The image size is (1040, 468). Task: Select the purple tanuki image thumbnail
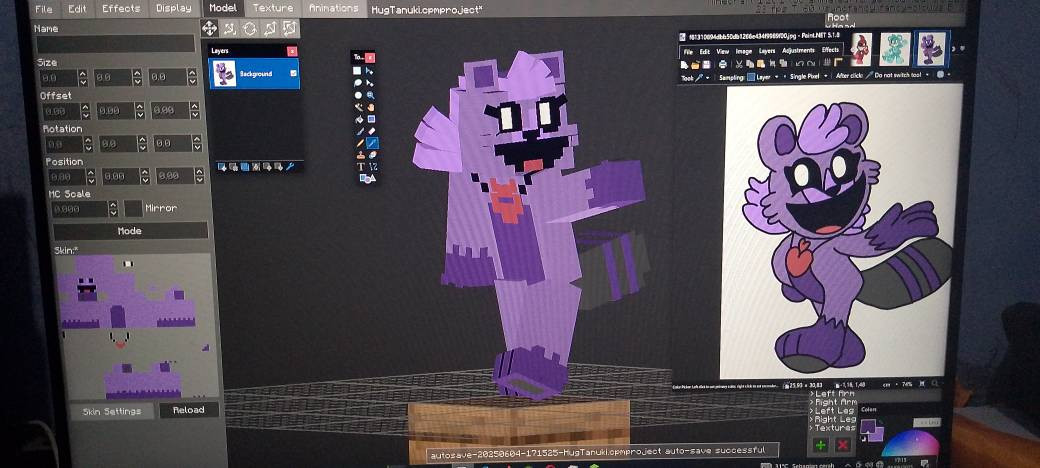pos(930,48)
